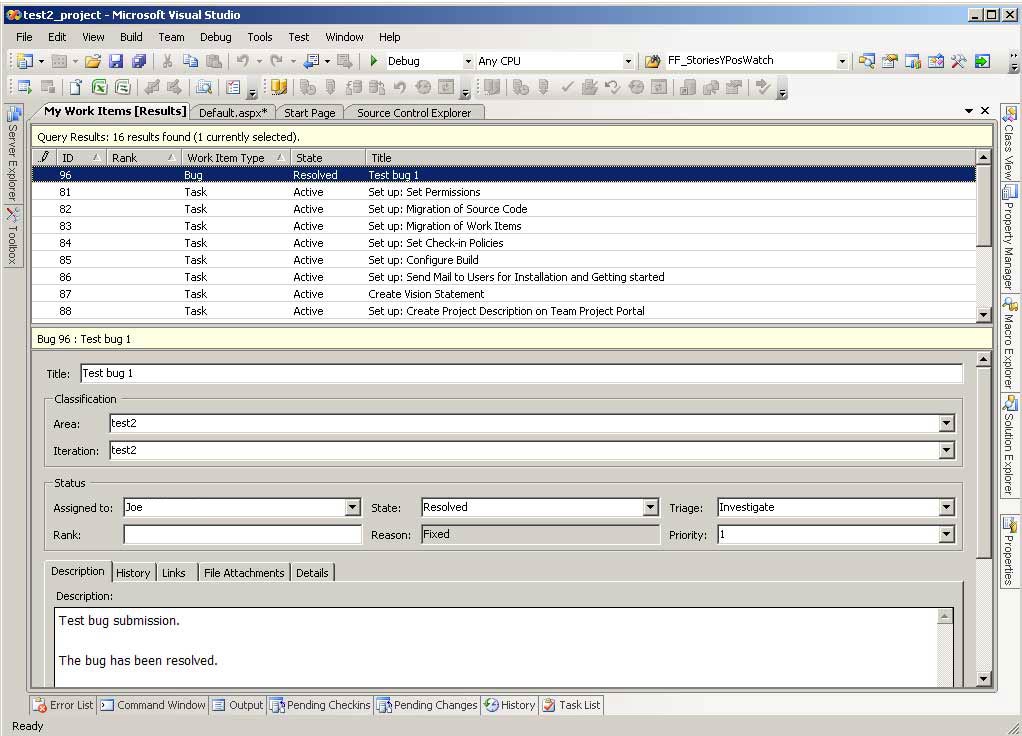Open Solution Explorer via toolbar icon
Screen dimensions: 1022x736
[866, 61]
